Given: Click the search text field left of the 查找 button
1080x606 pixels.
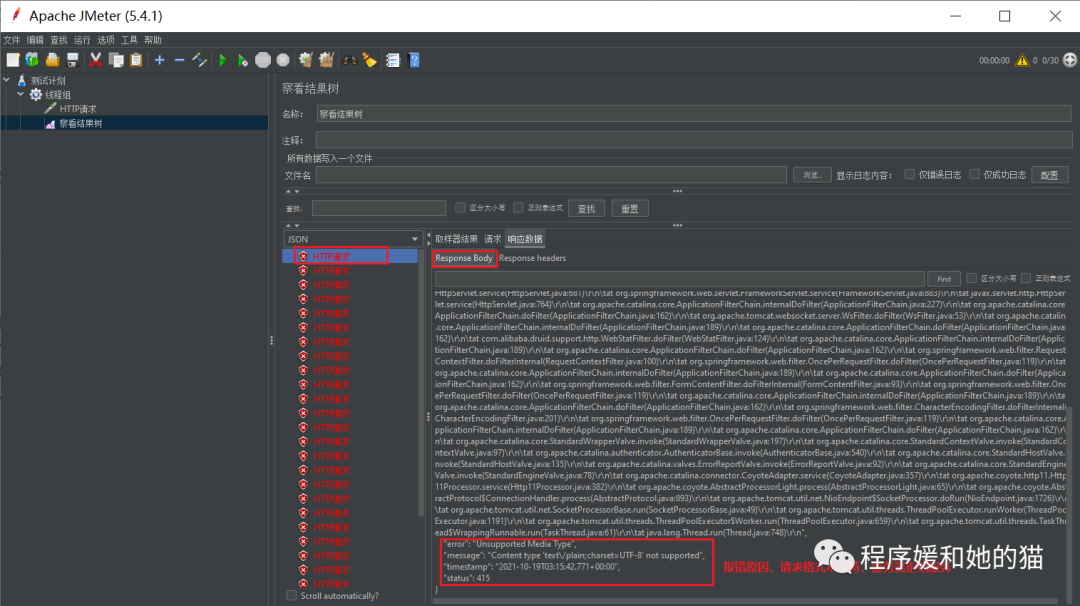Looking at the screenshot, I should 379,208.
